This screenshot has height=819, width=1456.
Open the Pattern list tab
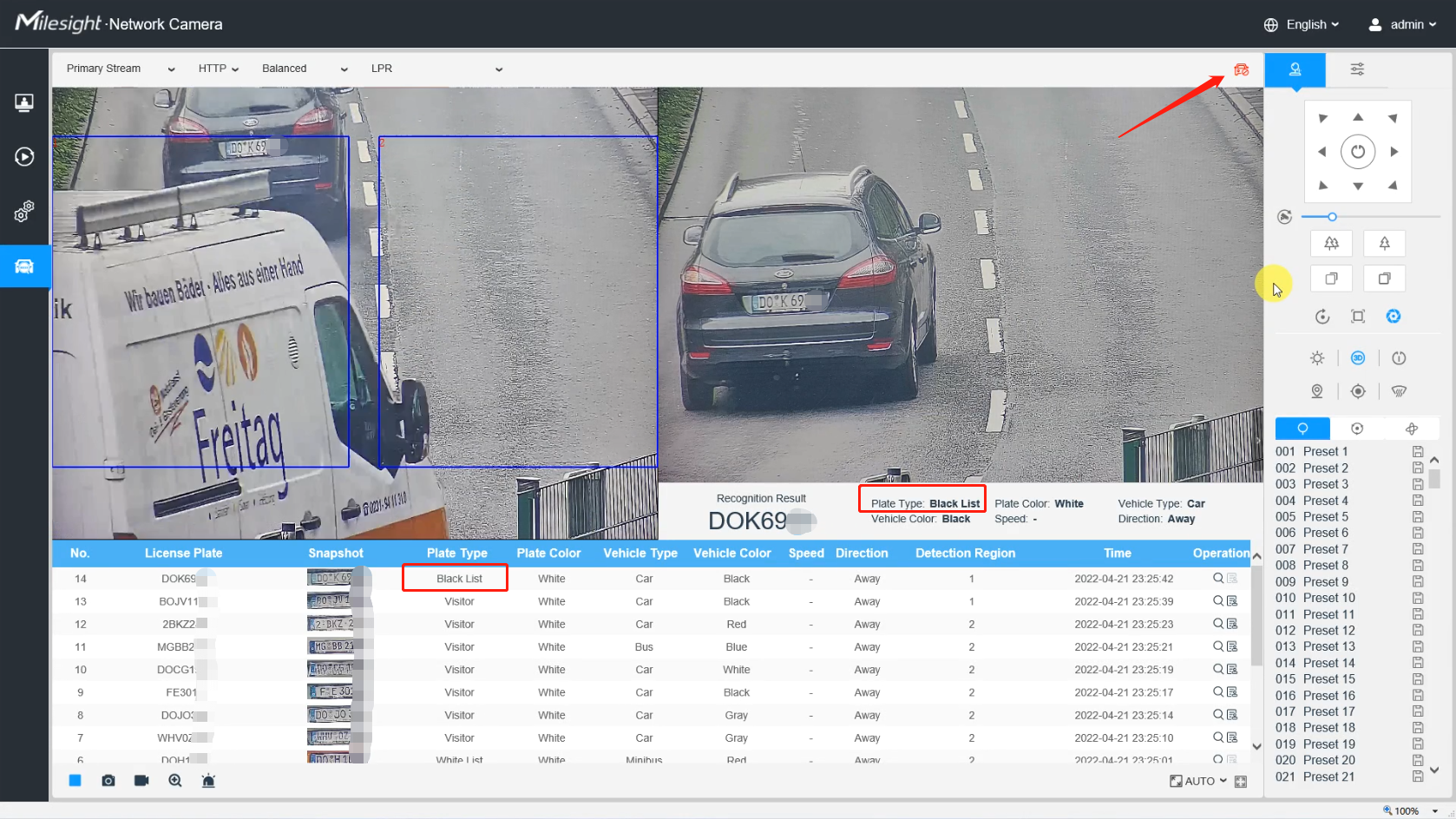pyautogui.click(x=1412, y=429)
